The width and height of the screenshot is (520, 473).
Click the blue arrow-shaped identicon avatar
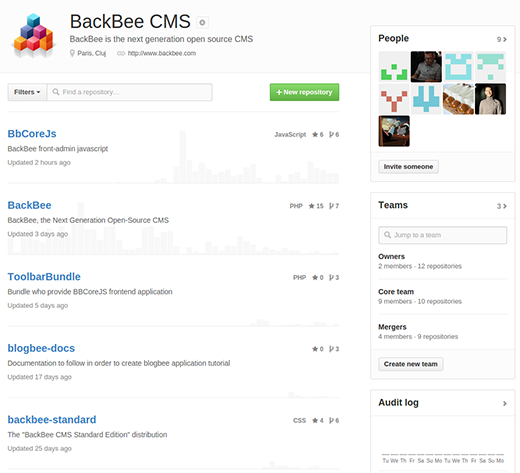[426, 99]
